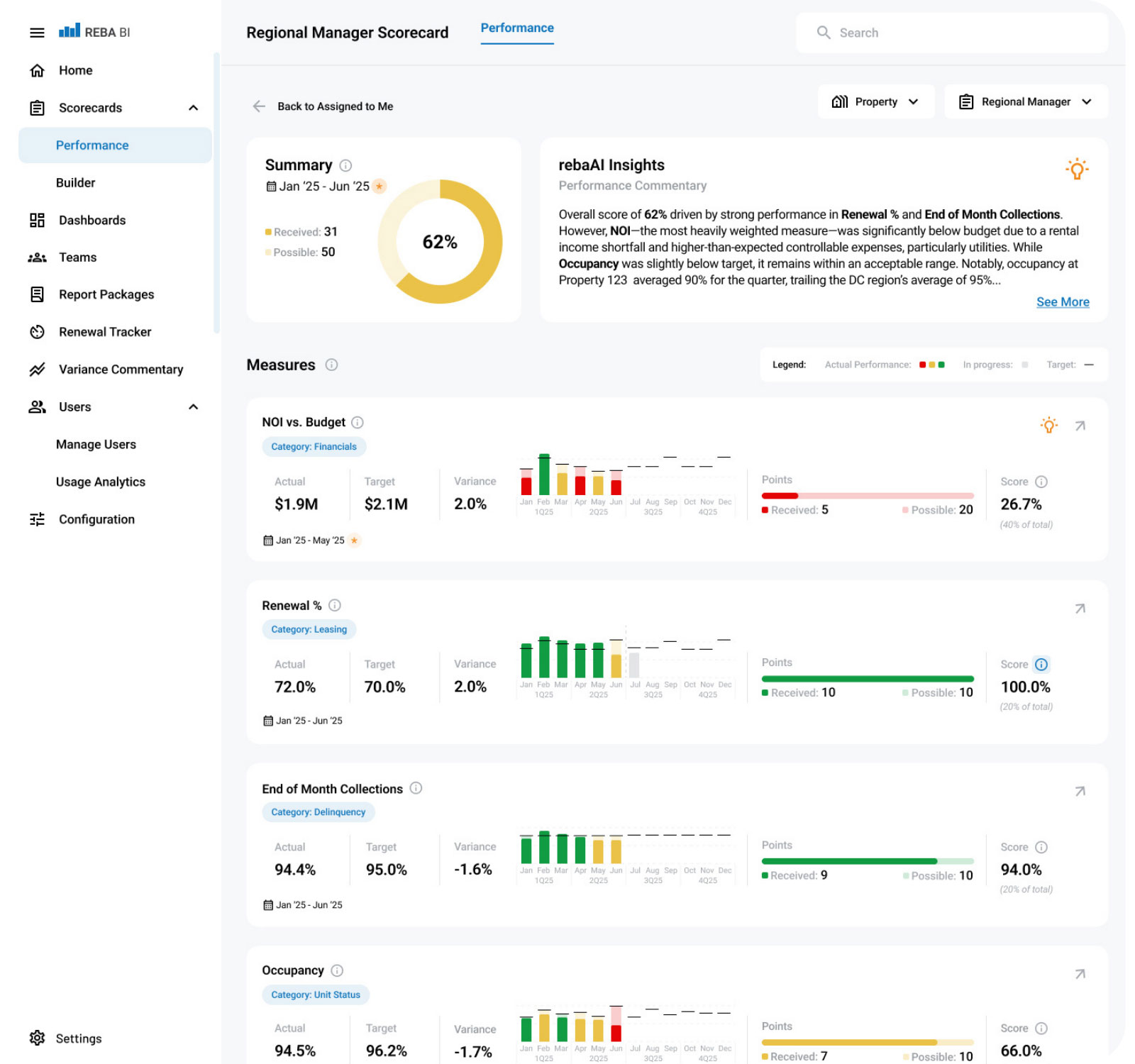Screen dimensions: 1135x1064
Task: Click the back arrow icon
Action: point(259,106)
